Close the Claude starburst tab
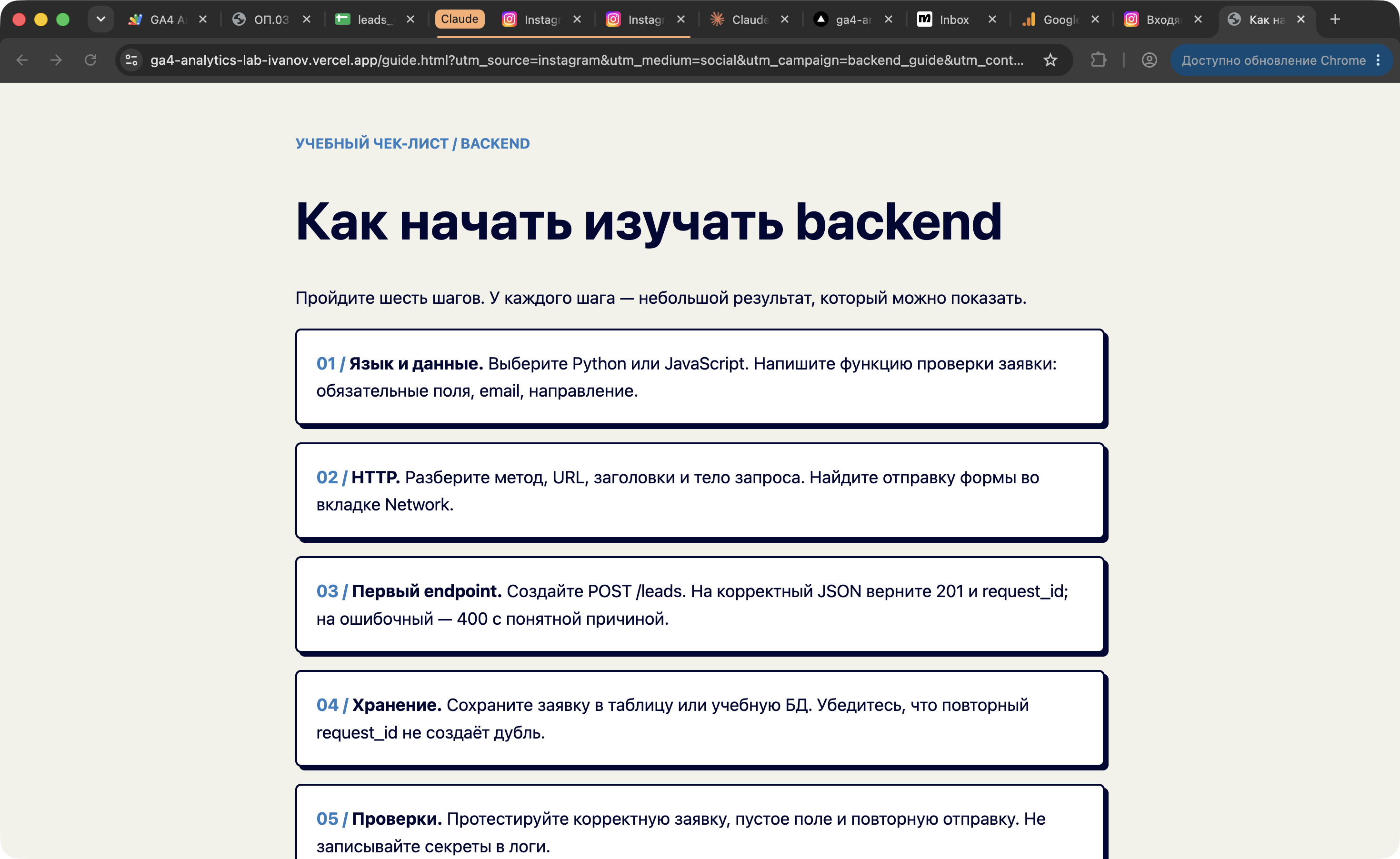 point(785,20)
